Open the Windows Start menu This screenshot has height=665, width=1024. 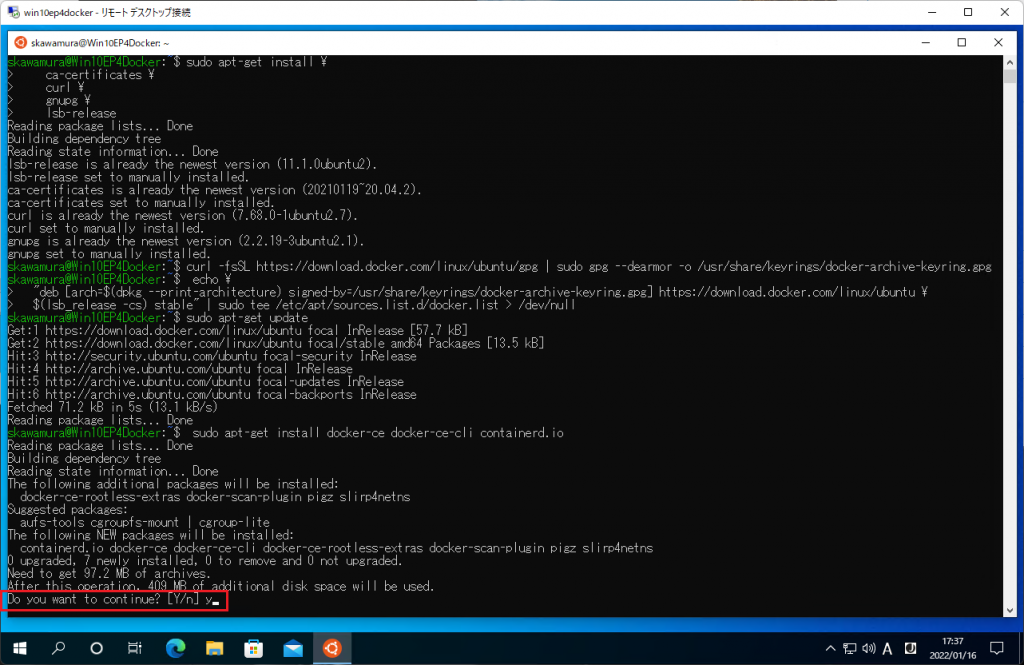(20, 648)
